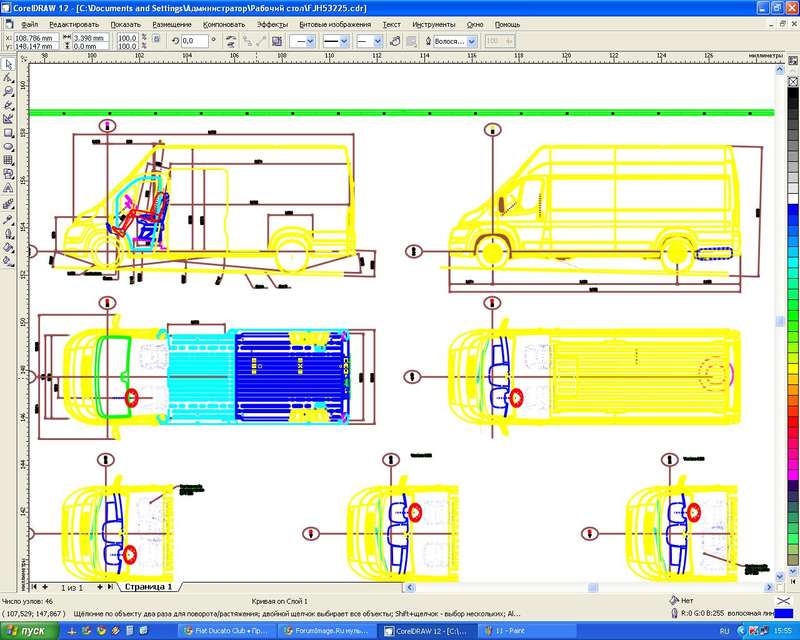Pick the Ellipse tool
This screenshot has width=800, height=640.
pos(8,146)
